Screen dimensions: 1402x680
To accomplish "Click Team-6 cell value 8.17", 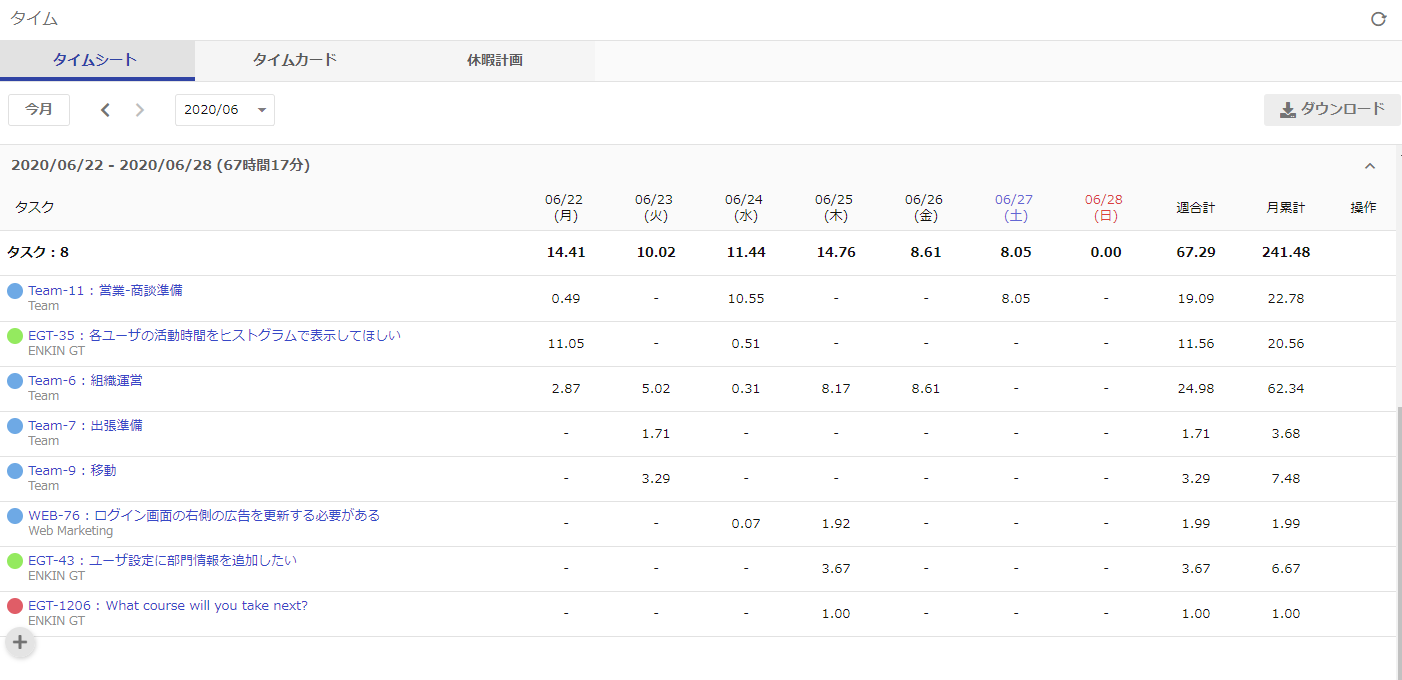I will [836, 388].
